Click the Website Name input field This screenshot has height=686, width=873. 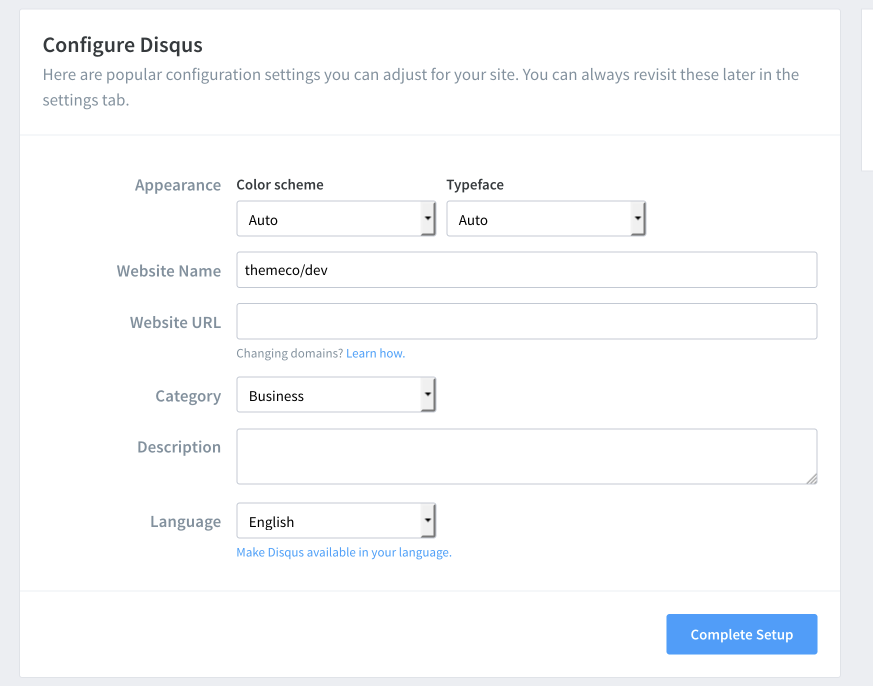[527, 270]
